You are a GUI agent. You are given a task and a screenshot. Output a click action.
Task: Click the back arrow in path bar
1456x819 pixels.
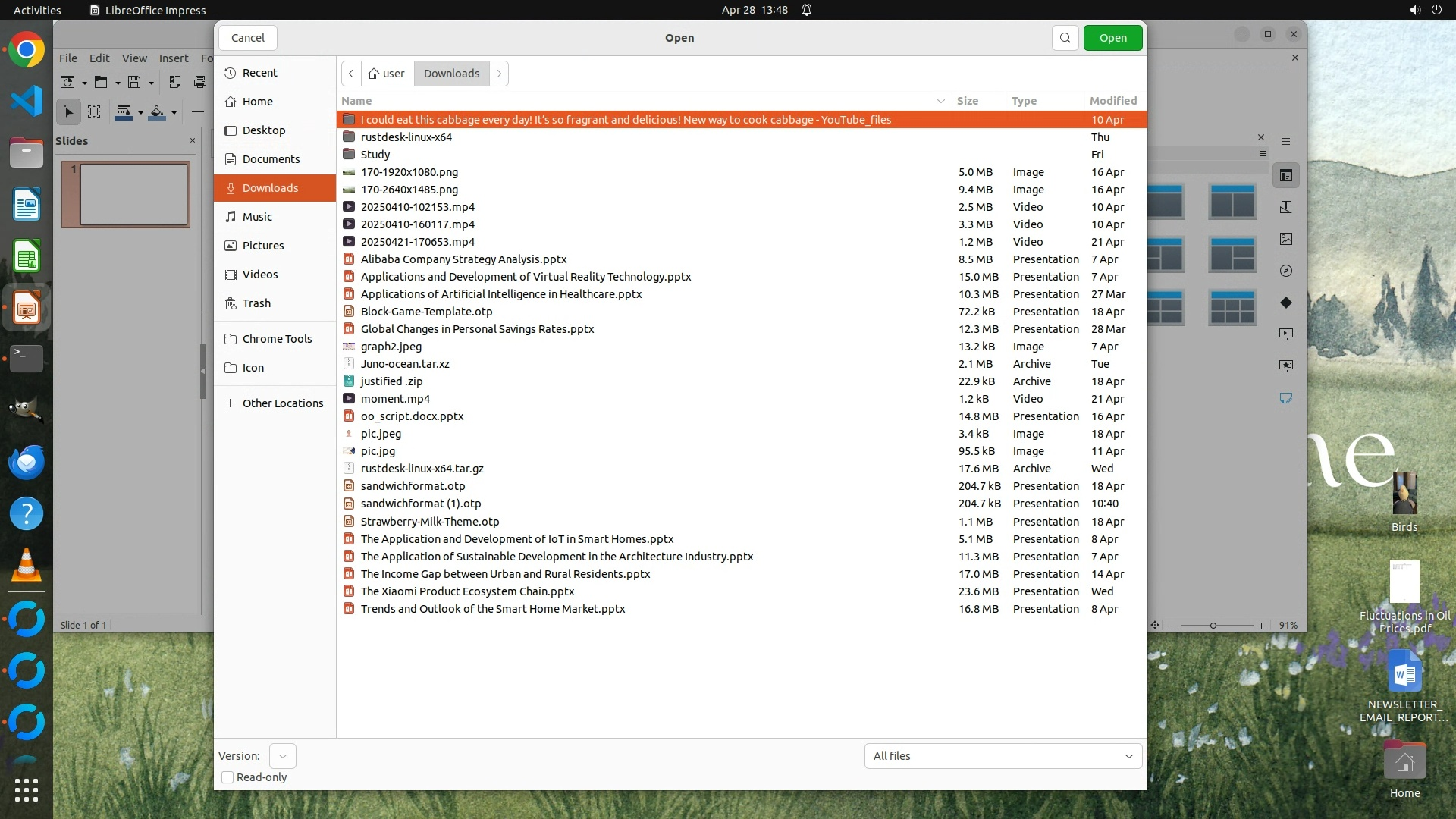351,74
